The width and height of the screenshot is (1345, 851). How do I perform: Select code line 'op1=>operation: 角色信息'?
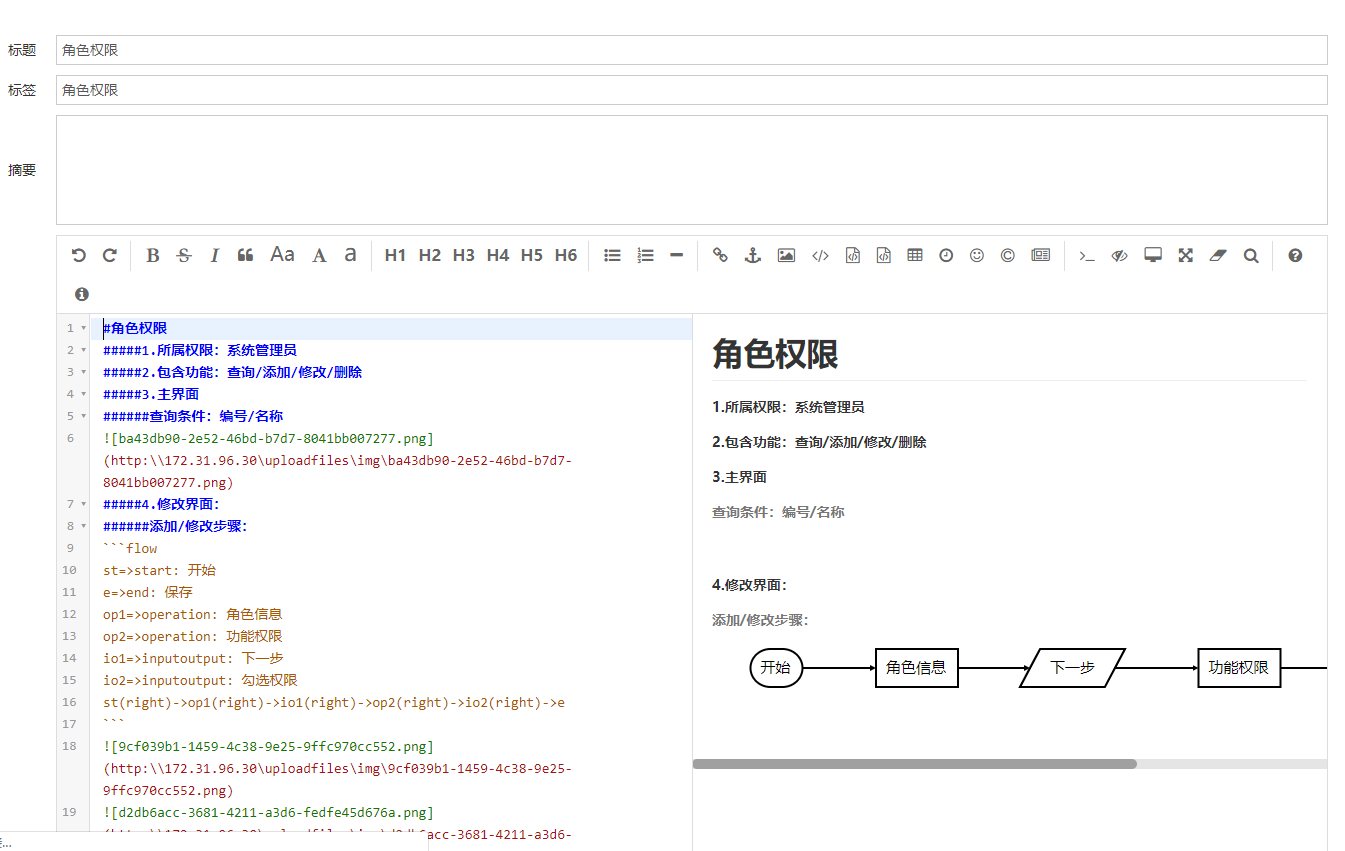pyautogui.click(x=193, y=615)
